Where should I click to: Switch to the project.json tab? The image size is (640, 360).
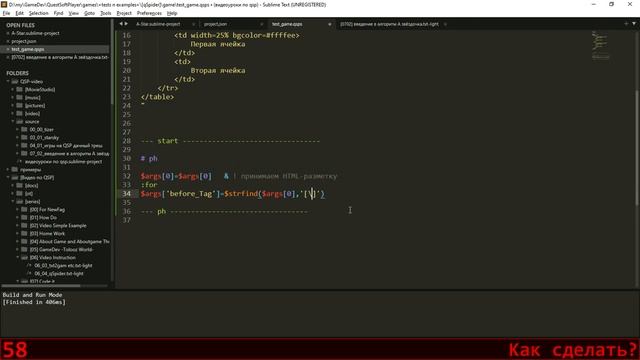pyautogui.click(x=216, y=24)
